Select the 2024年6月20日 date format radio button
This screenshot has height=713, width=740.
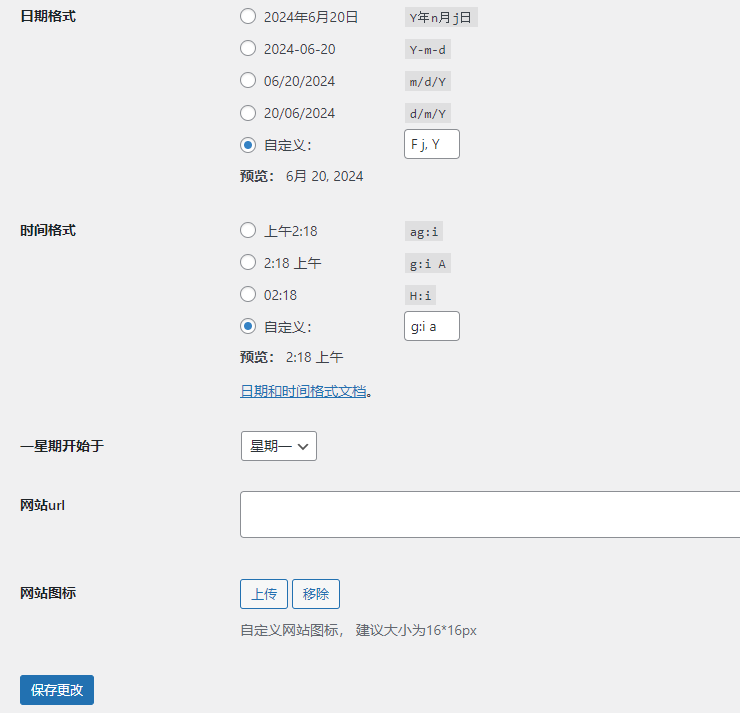coord(248,16)
